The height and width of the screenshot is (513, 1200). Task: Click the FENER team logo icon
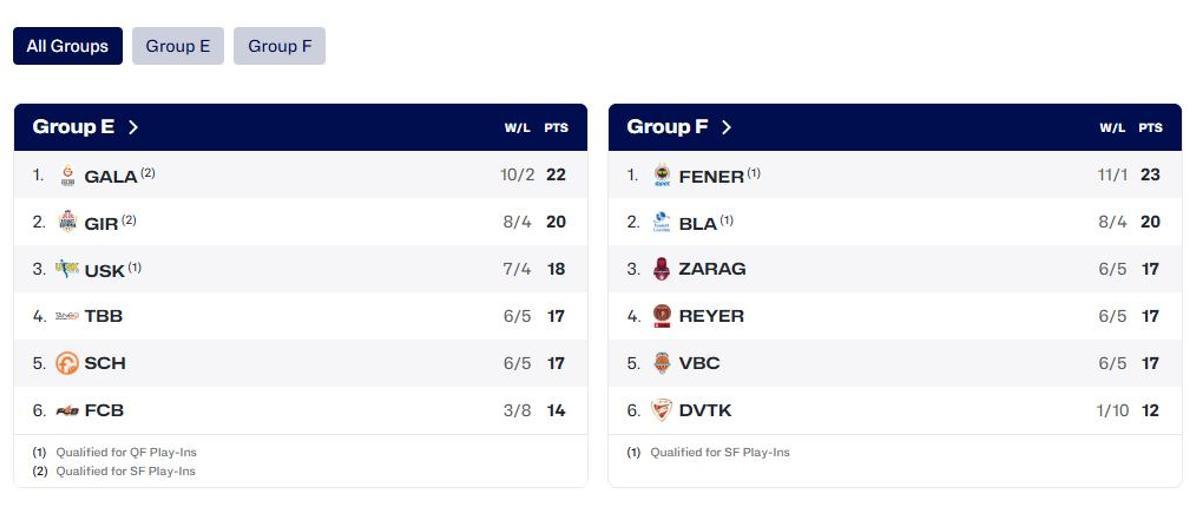pos(662,175)
